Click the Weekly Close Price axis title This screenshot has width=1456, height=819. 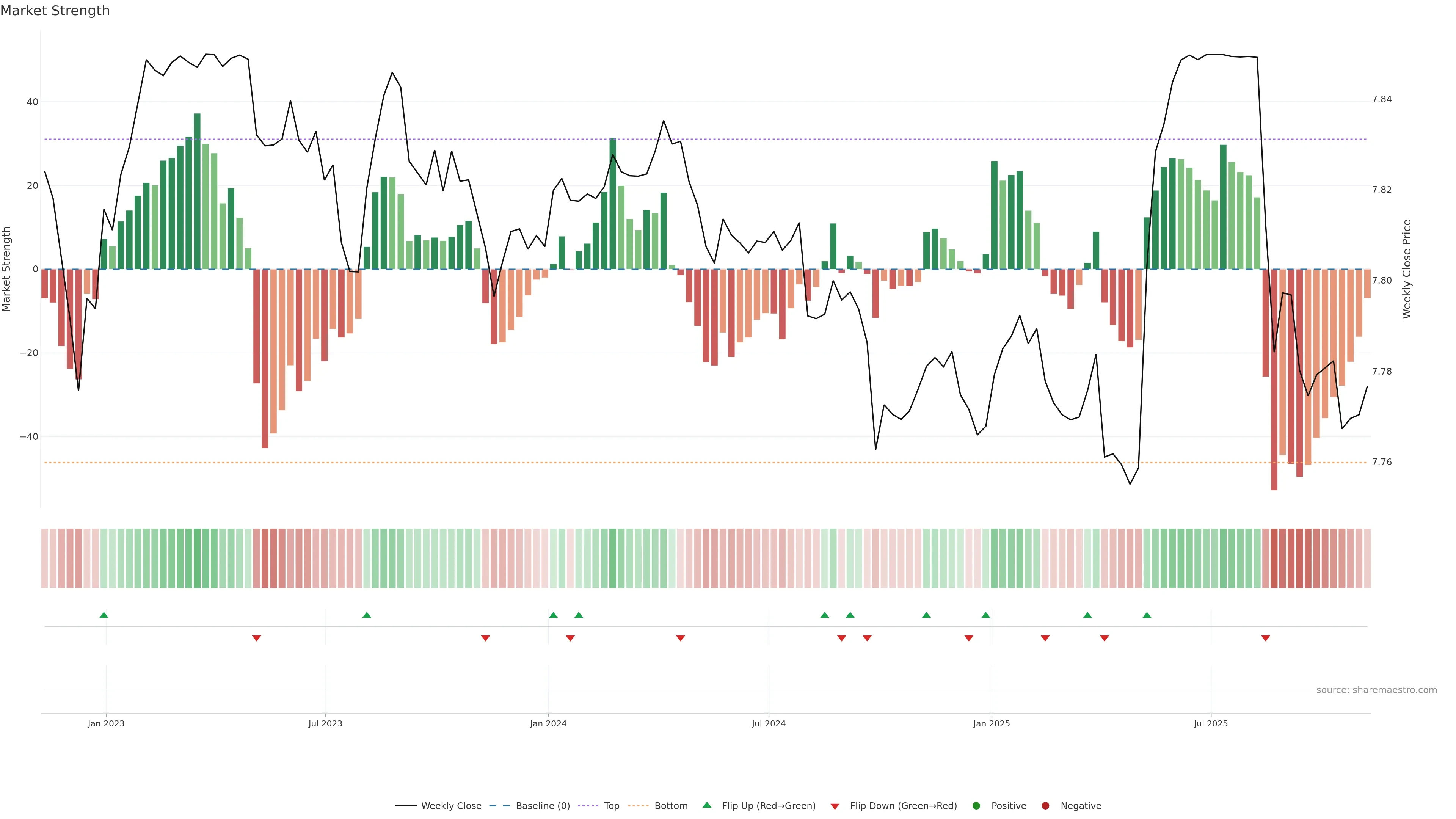(x=1407, y=269)
